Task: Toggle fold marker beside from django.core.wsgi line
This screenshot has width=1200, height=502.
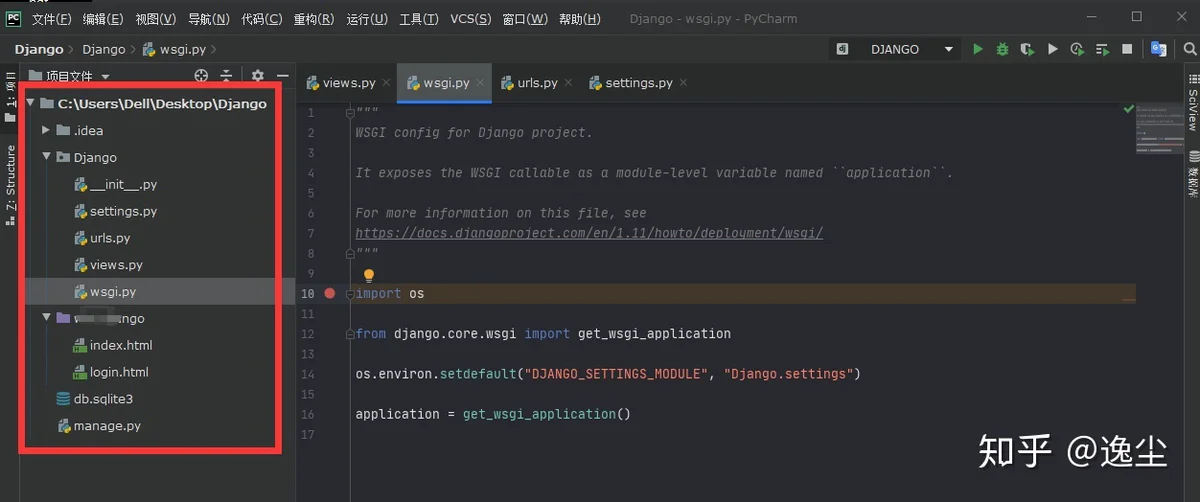Action: pos(349,333)
